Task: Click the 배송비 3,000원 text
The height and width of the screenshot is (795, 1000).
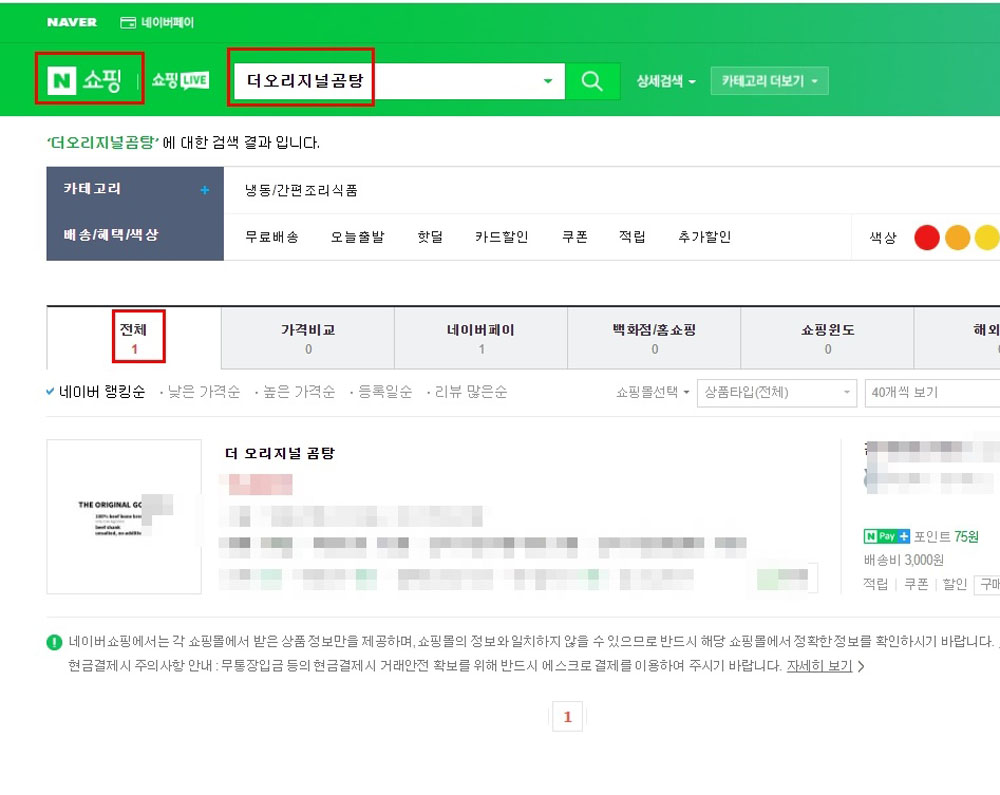Action: coord(904,560)
